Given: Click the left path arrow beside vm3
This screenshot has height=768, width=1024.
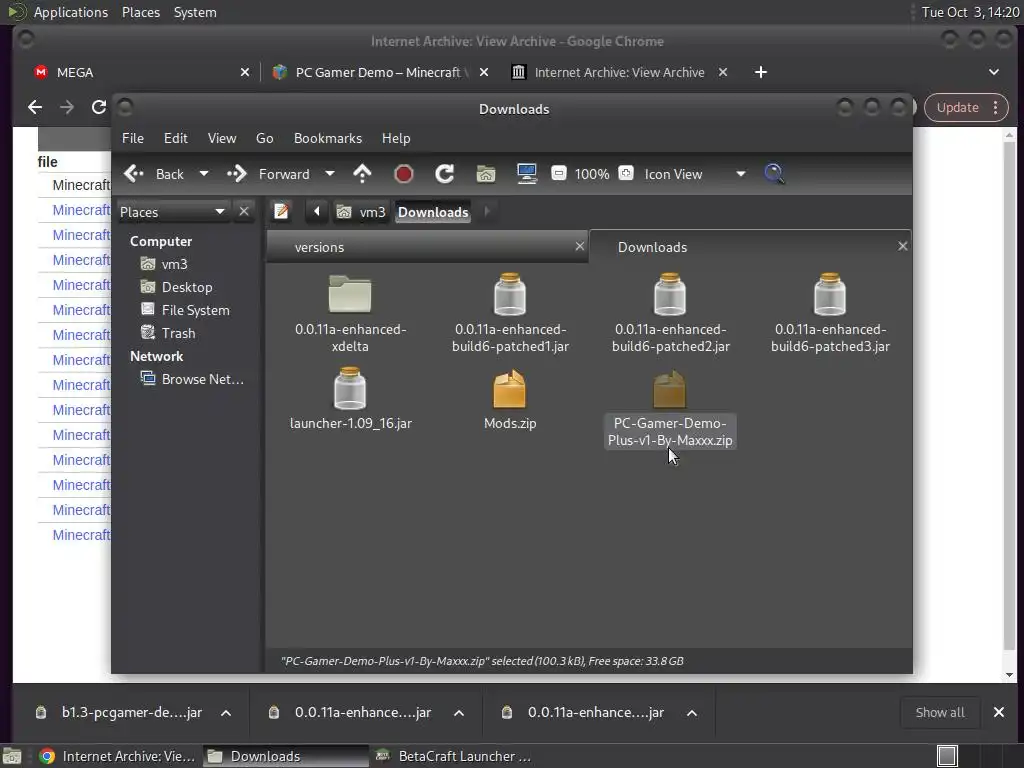Looking at the screenshot, I should (317, 212).
